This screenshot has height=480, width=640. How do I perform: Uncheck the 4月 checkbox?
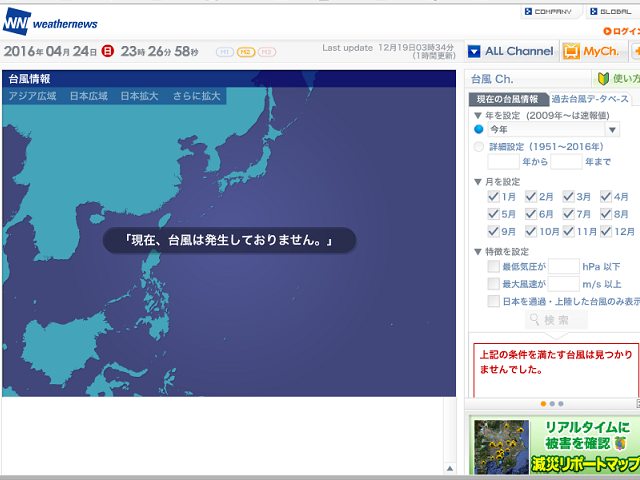(606, 197)
